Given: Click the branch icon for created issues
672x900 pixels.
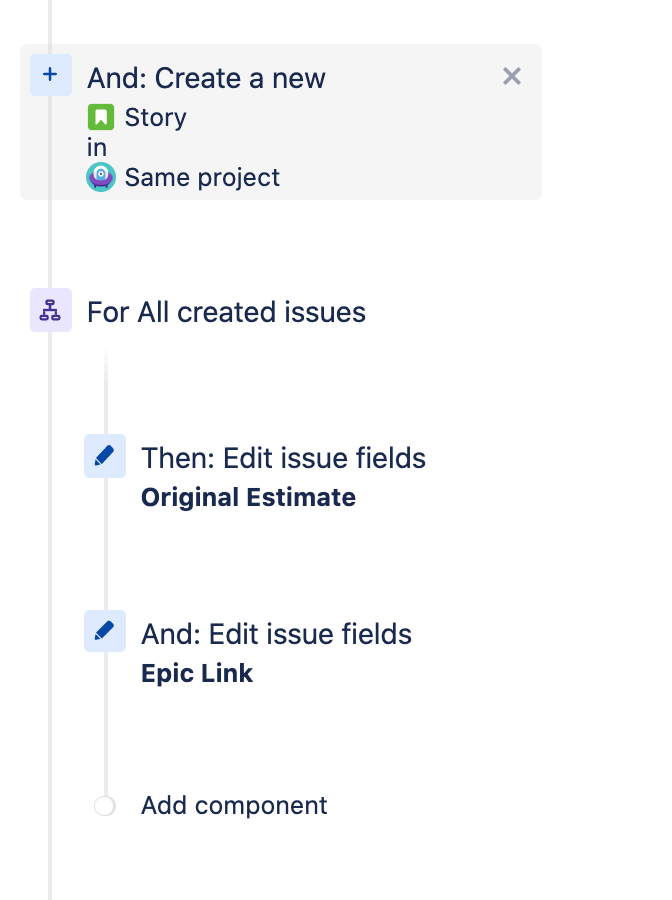Looking at the screenshot, I should [x=51, y=310].
